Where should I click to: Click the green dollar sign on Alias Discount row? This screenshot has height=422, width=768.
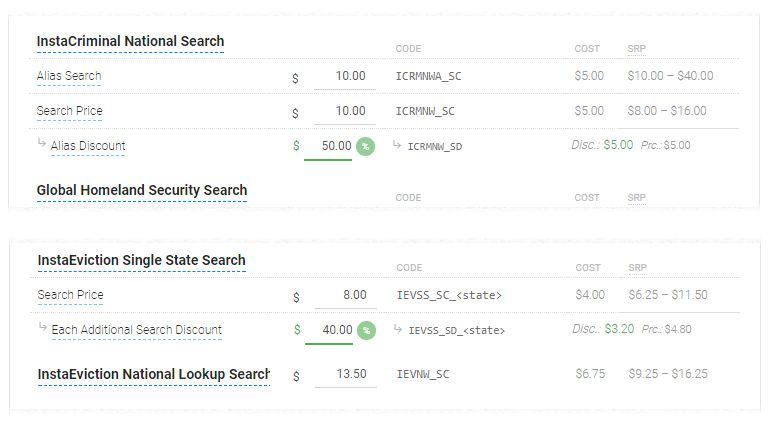pos(296,146)
